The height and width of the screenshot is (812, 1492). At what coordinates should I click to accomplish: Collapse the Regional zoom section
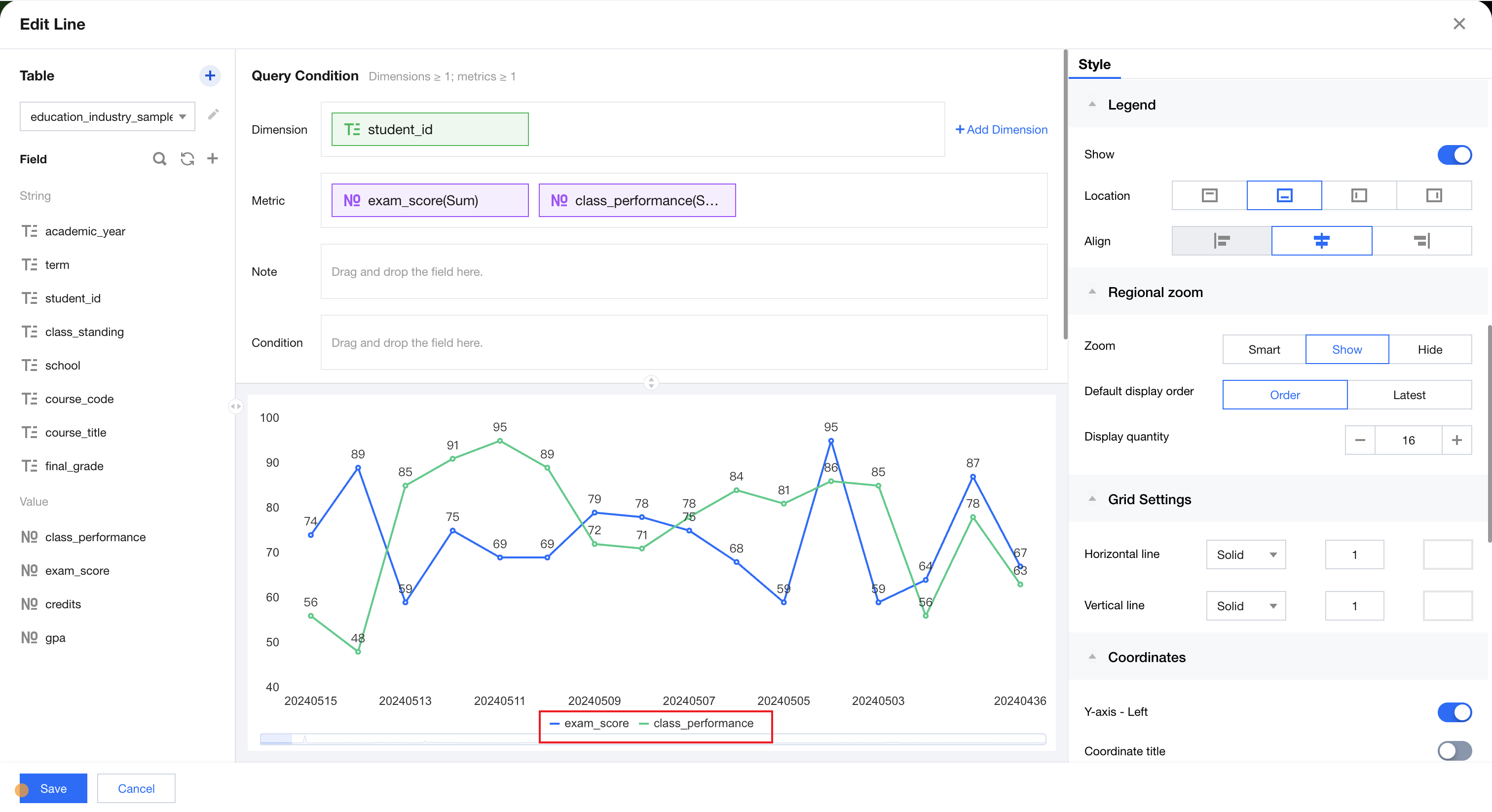tap(1092, 292)
